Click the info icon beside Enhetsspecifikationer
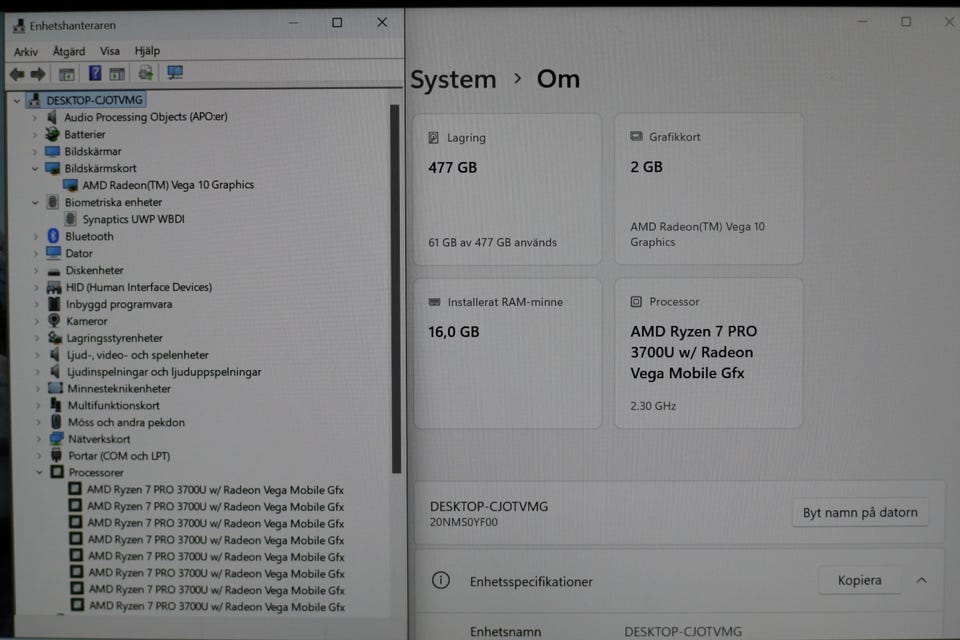This screenshot has height=640, width=960. click(440, 580)
